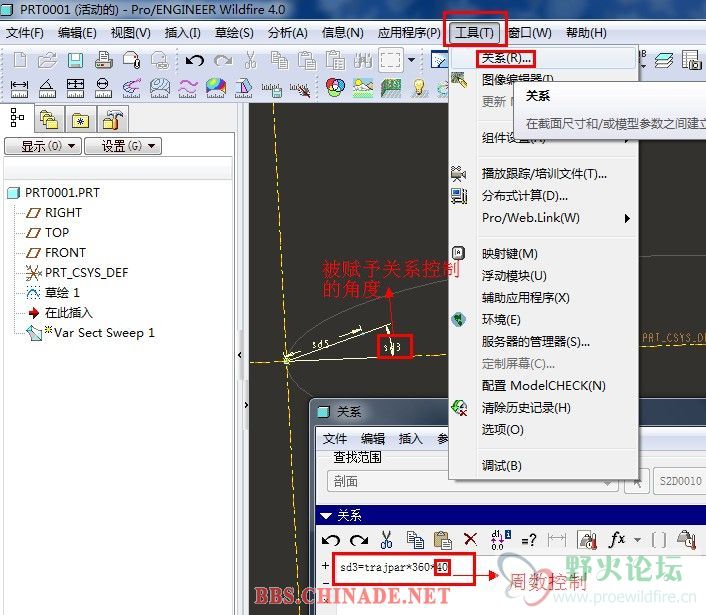Click the red X delete icon
706x615 pixels.
[x=470, y=539]
